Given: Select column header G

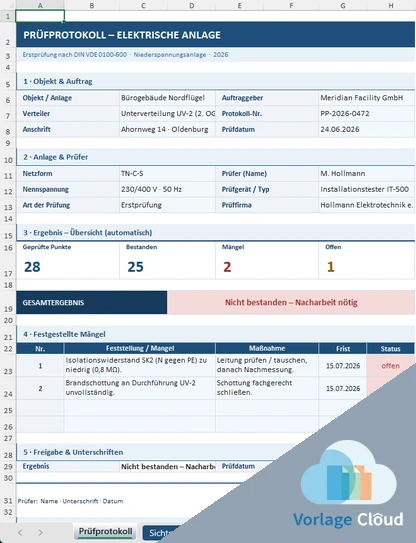Looking at the screenshot, I should pos(343,5).
